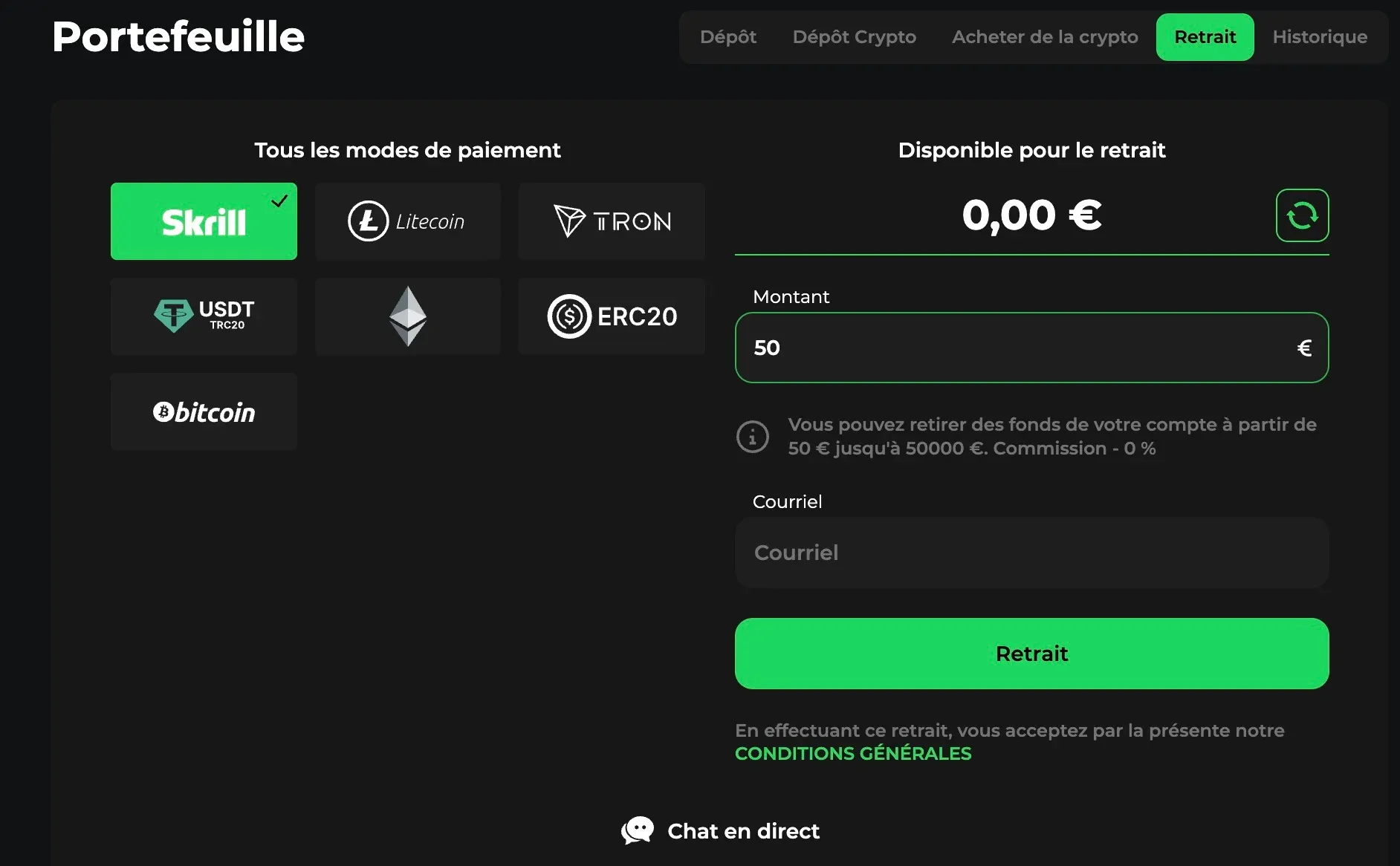
Task: Switch to the Historique tab
Action: click(1320, 36)
